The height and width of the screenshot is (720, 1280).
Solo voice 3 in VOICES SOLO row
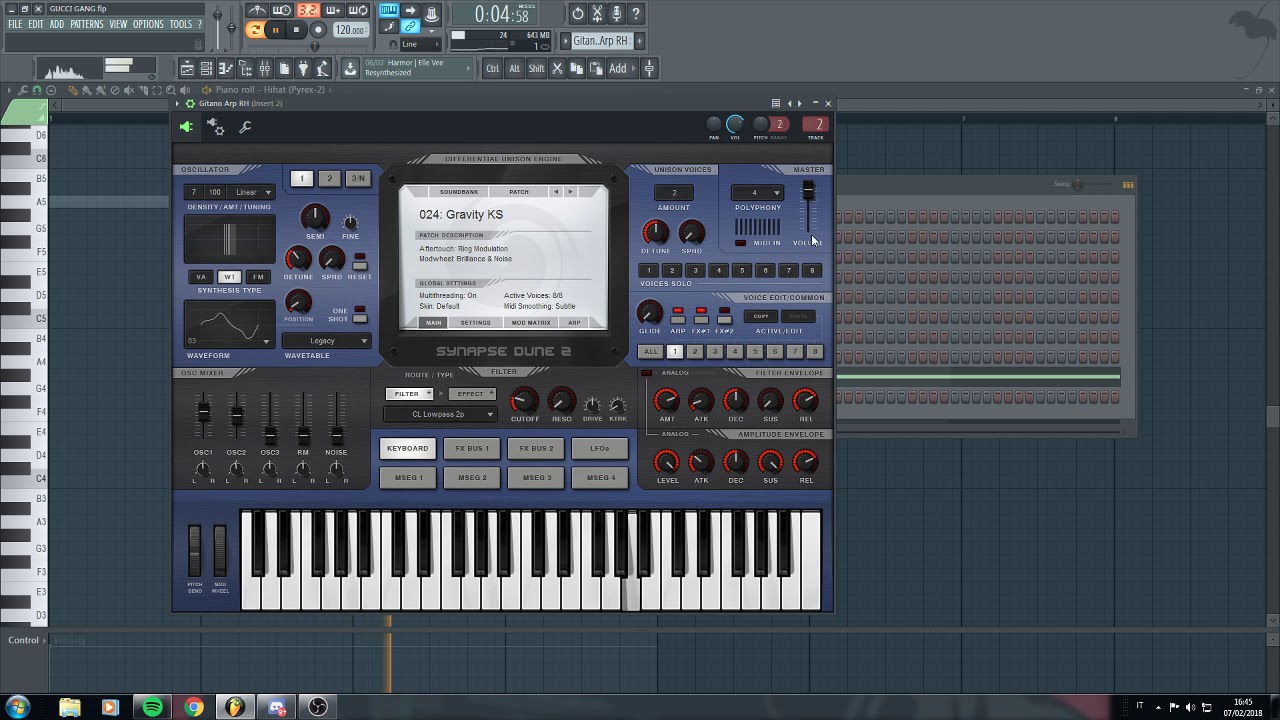695,270
